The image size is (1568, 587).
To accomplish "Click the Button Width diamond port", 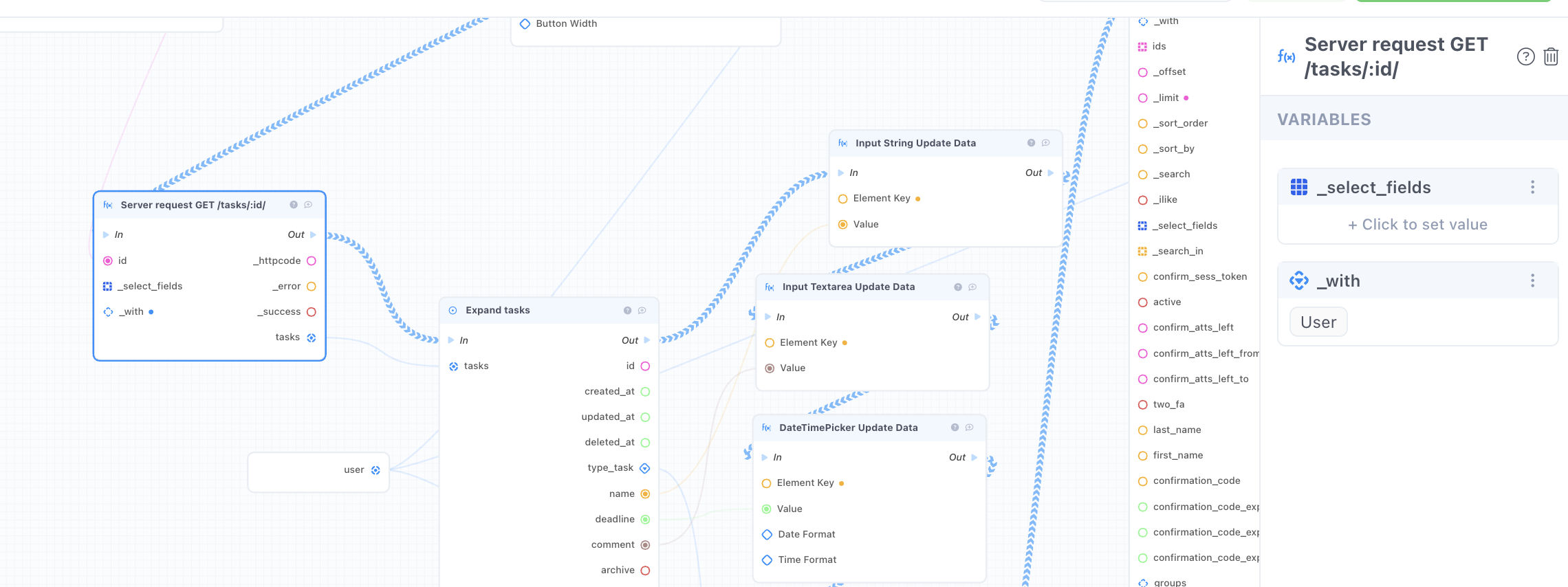I will 525,24.
